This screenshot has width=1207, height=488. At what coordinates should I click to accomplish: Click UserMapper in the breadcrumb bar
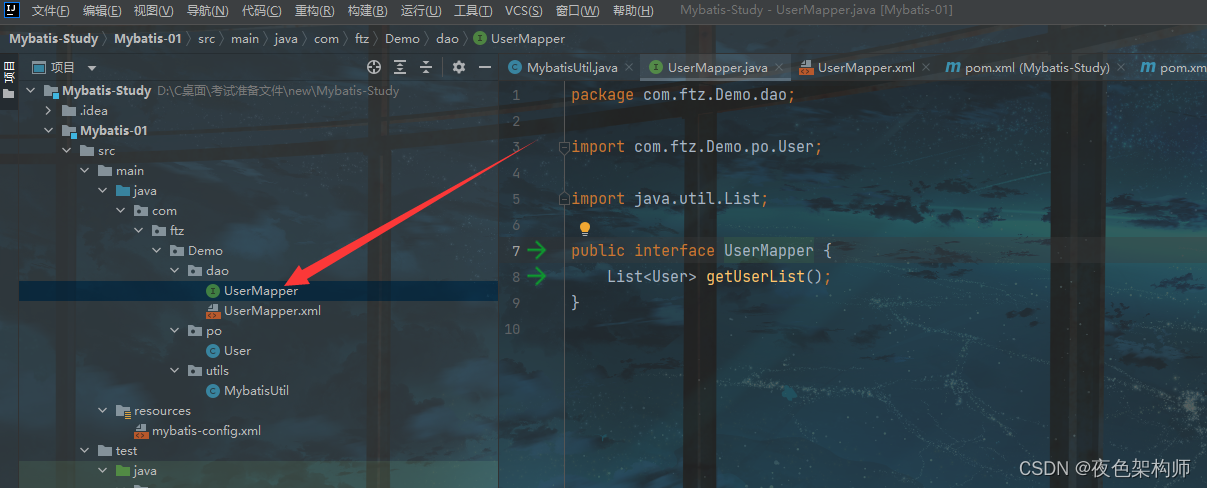point(527,39)
